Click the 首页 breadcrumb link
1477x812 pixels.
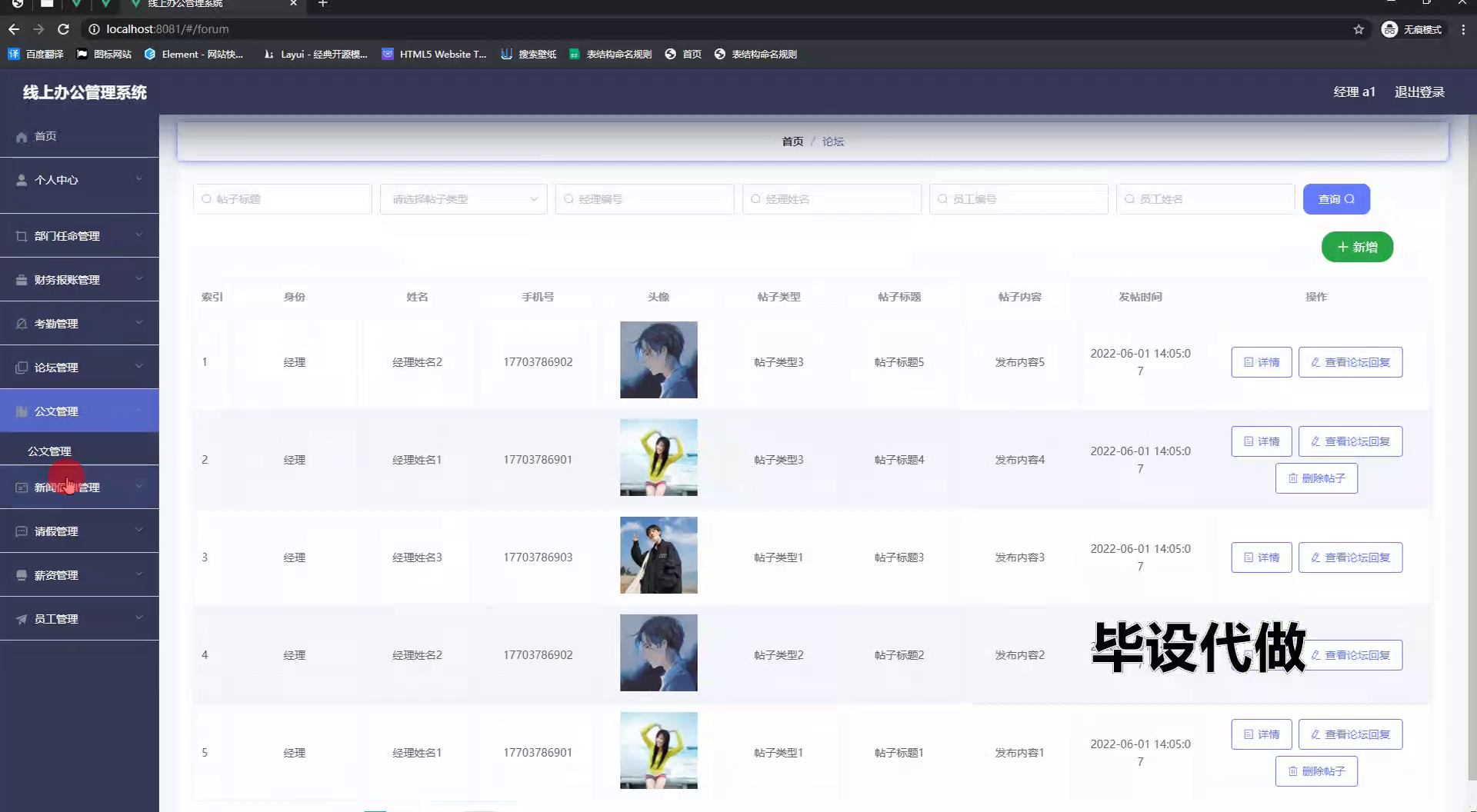tap(792, 141)
